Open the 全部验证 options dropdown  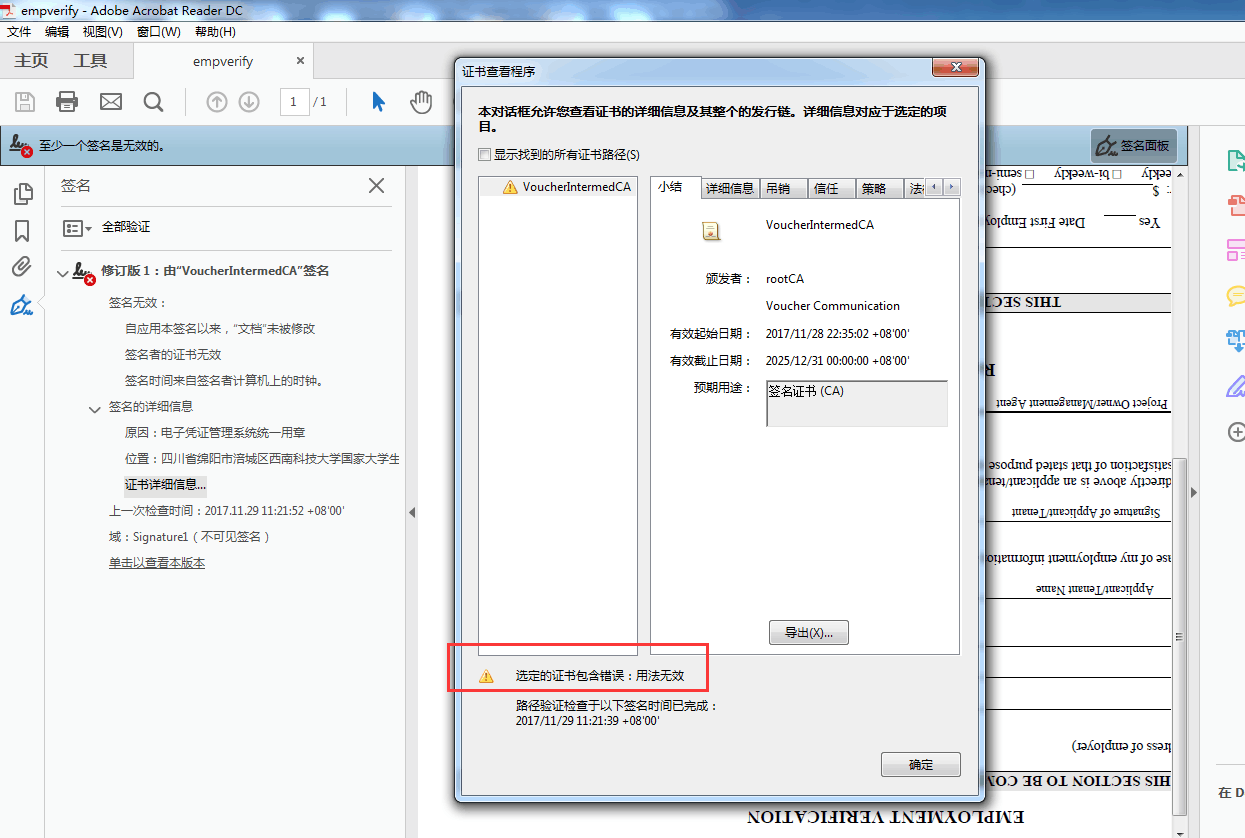[78, 228]
